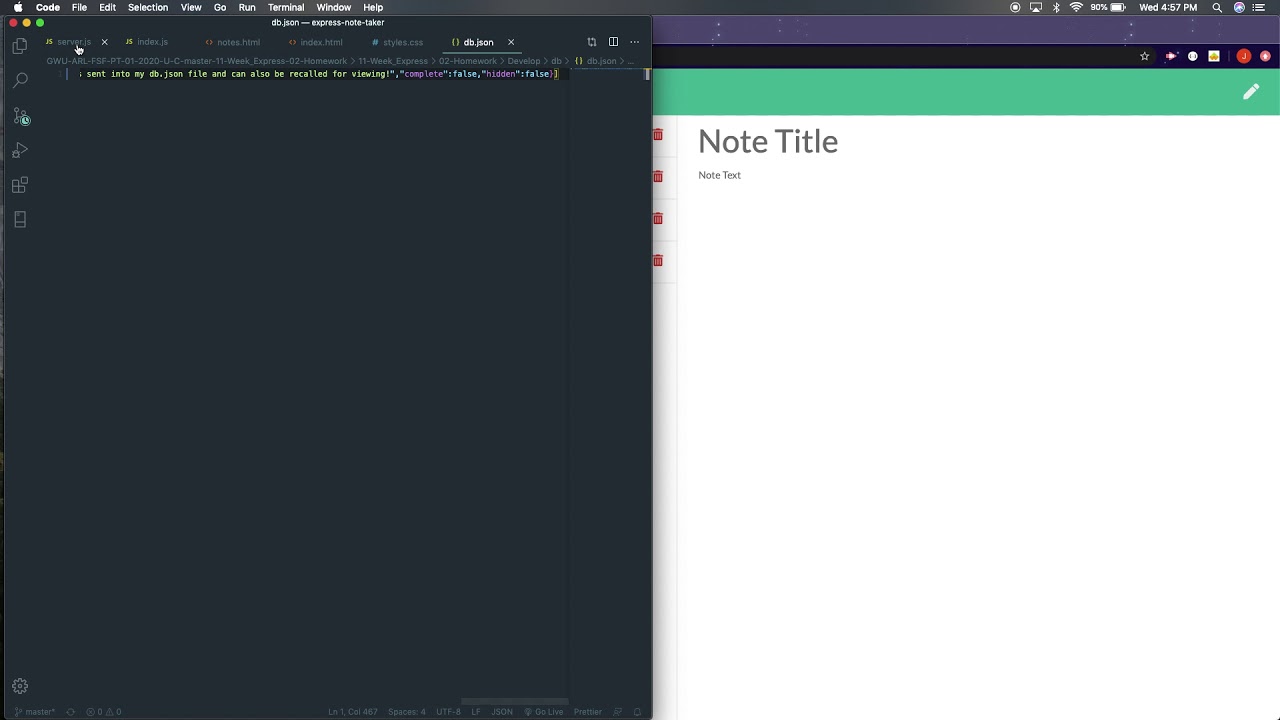Close the db.json tab
Viewport: 1280px width, 720px height.
click(511, 42)
